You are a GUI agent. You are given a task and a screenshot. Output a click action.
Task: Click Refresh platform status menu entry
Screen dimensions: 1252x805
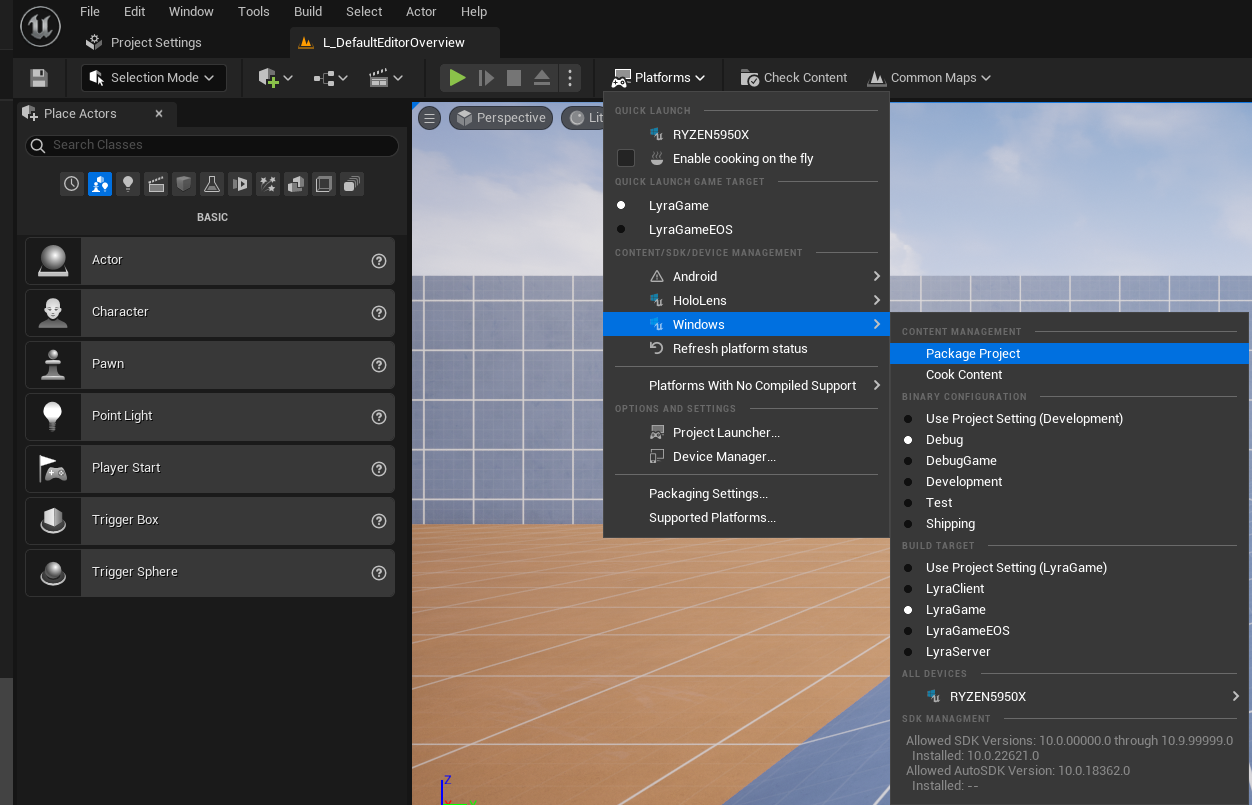tap(746, 348)
